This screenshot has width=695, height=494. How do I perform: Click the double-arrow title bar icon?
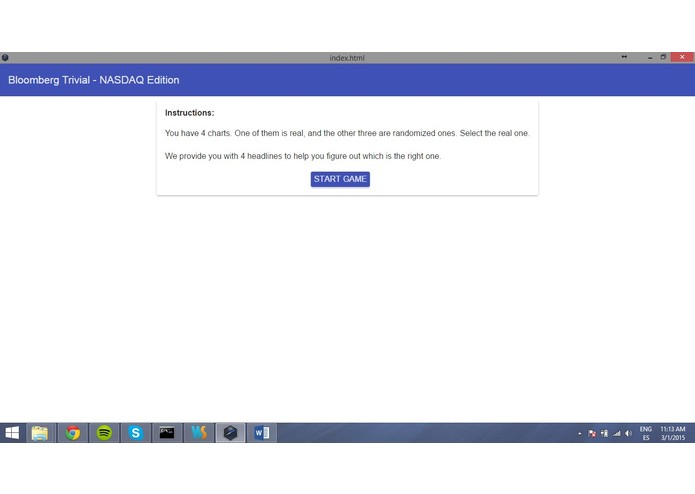(x=624, y=57)
